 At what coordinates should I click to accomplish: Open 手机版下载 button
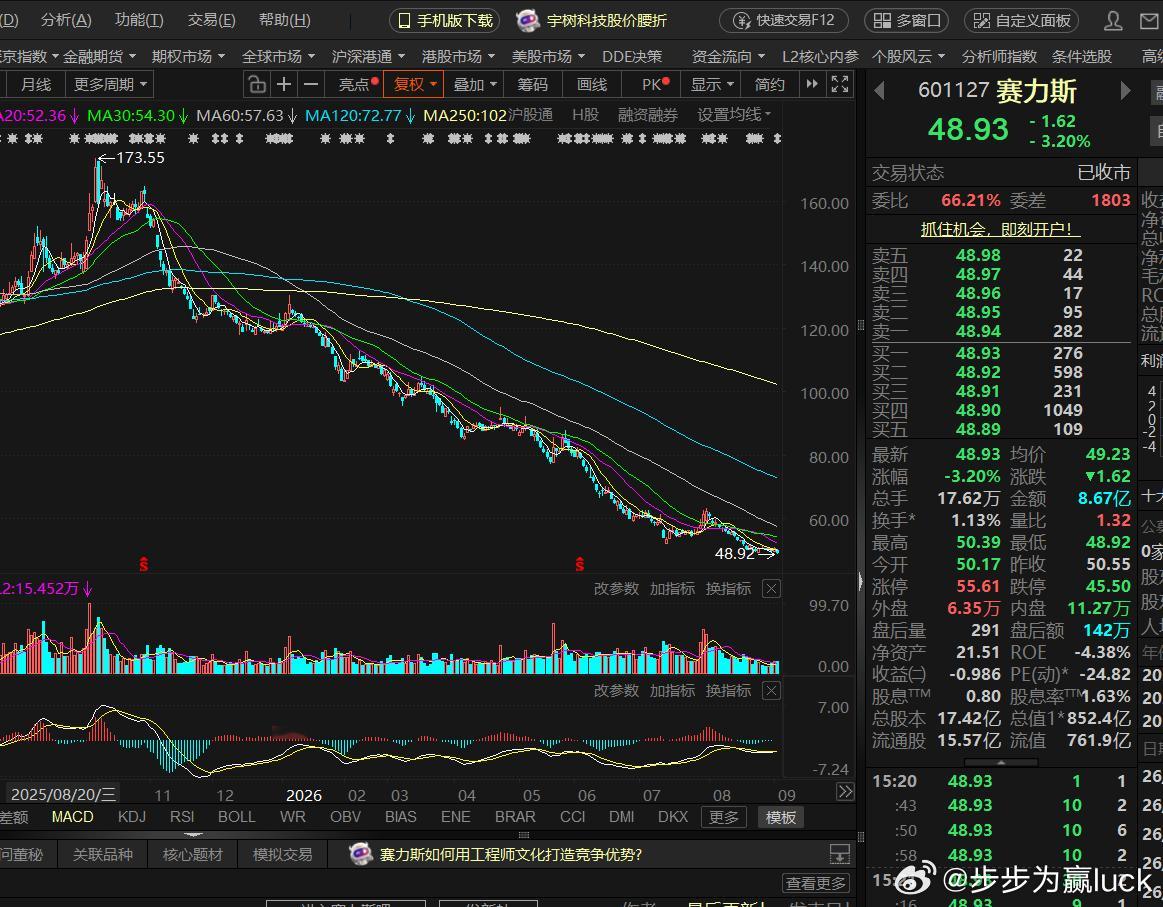pos(445,21)
